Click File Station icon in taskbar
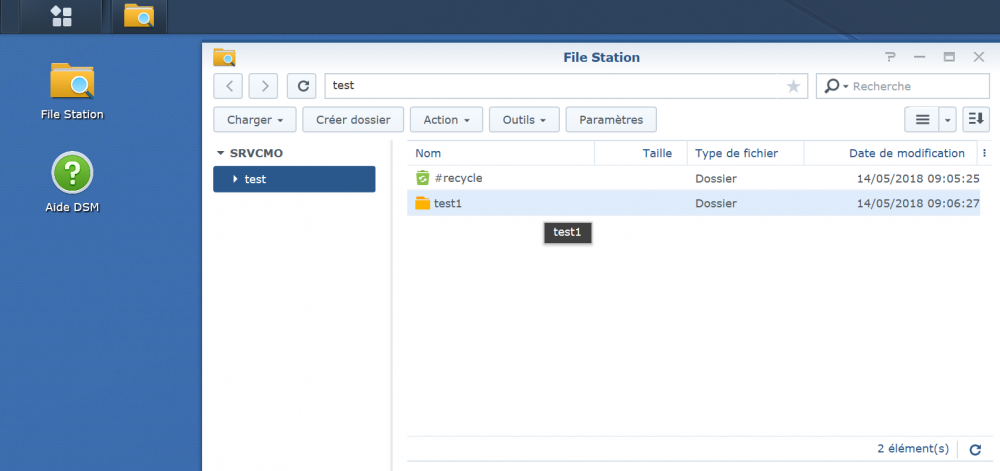Image resolution: width=1000 pixels, height=471 pixels. 139,16
